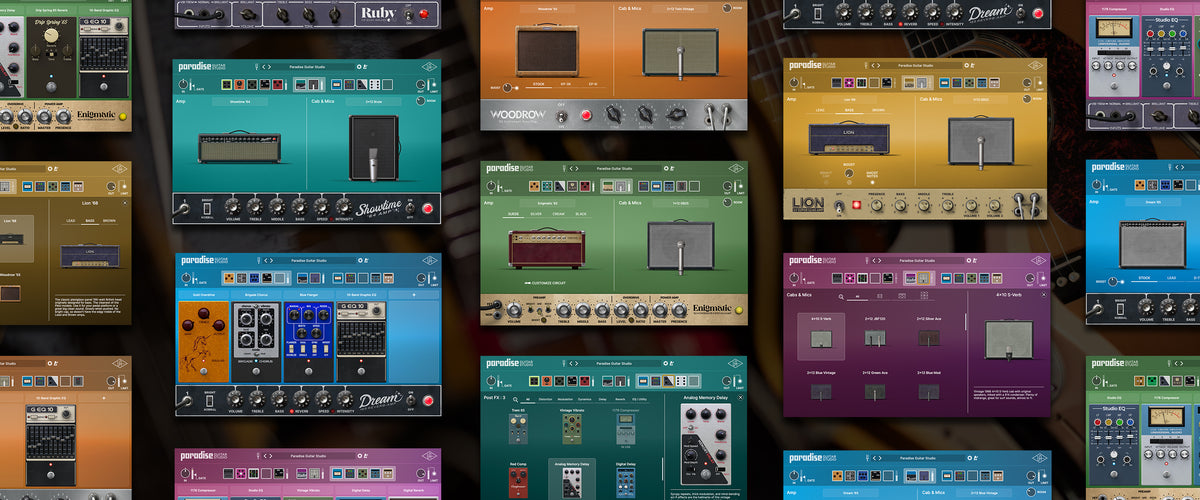This screenshot has width=1200, height=500.
Task: Add a pedal with the plus slot
Action: point(414,295)
